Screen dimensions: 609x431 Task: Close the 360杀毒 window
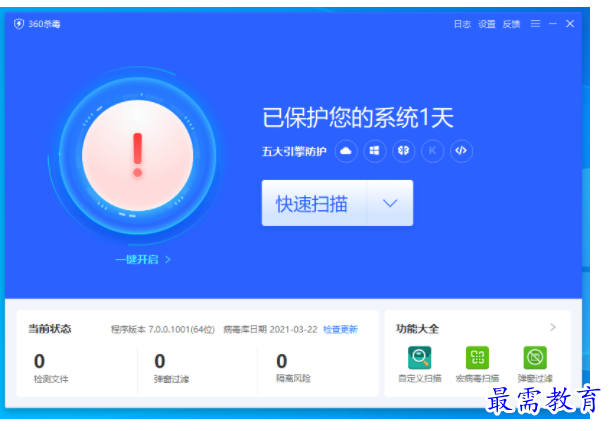(570, 24)
